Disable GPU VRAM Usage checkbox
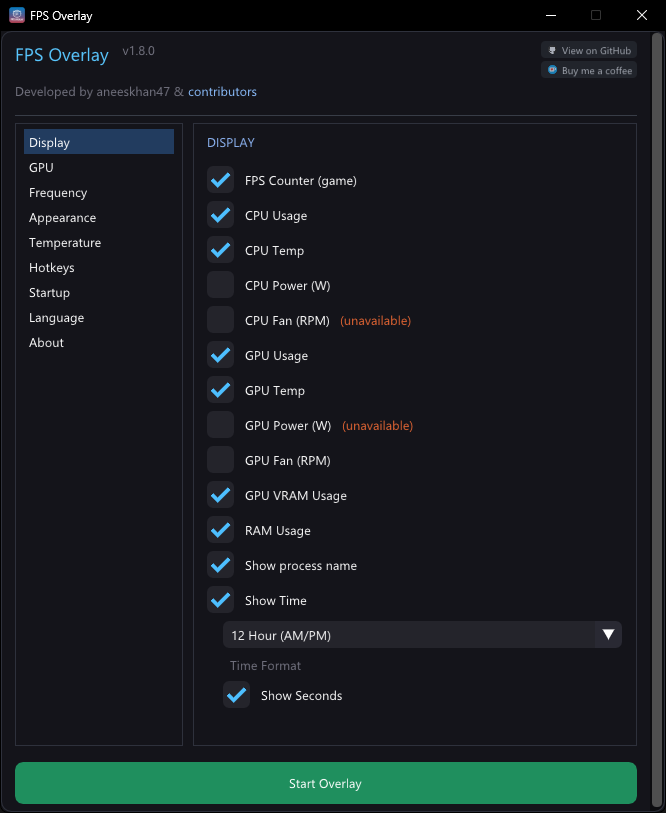The image size is (666, 813). (220, 495)
